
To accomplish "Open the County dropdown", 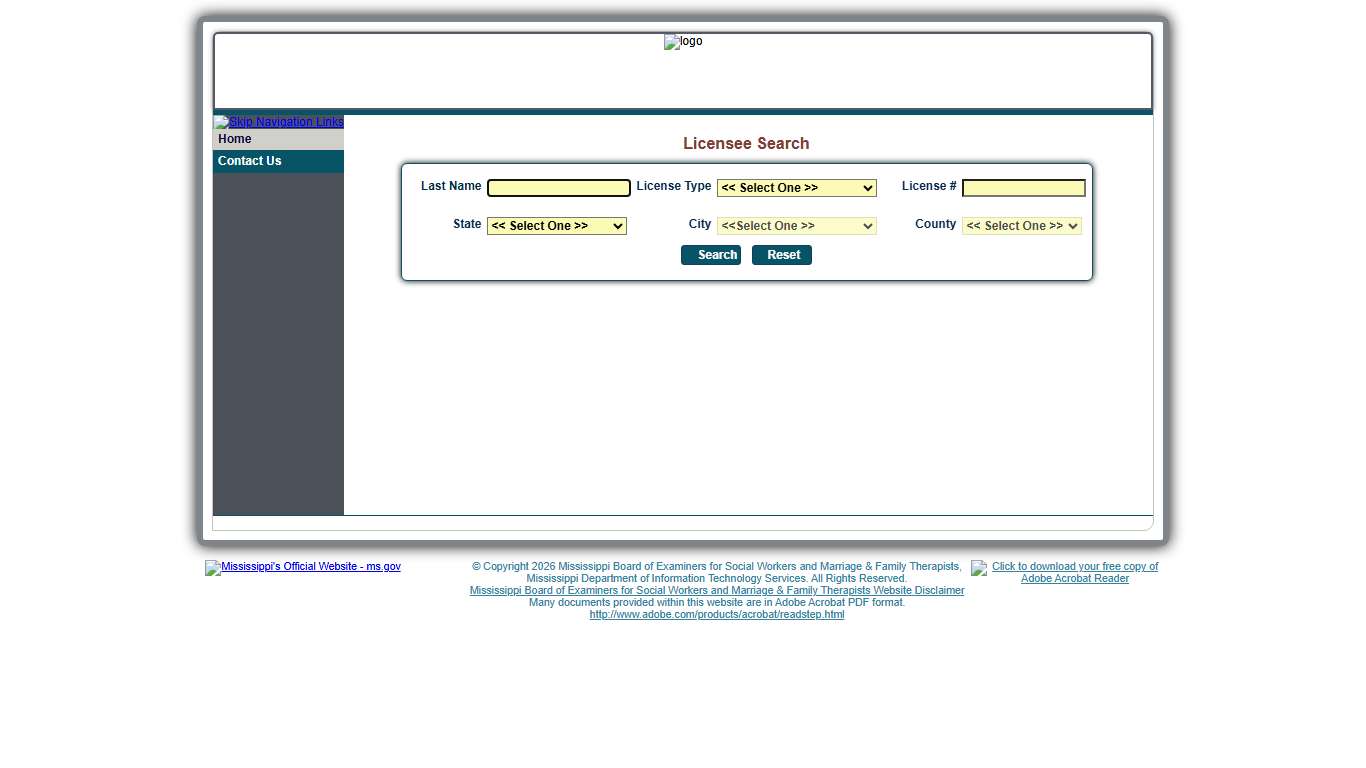I will [1021, 226].
